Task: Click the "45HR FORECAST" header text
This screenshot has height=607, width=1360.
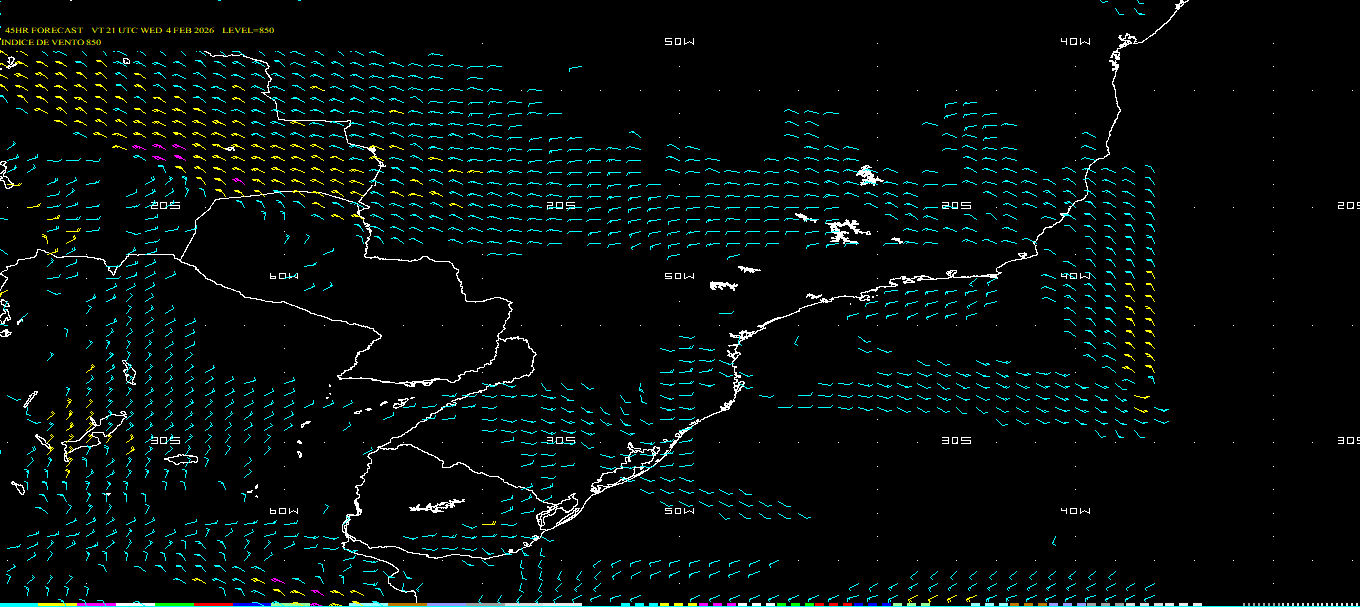Action: pyautogui.click(x=44, y=30)
